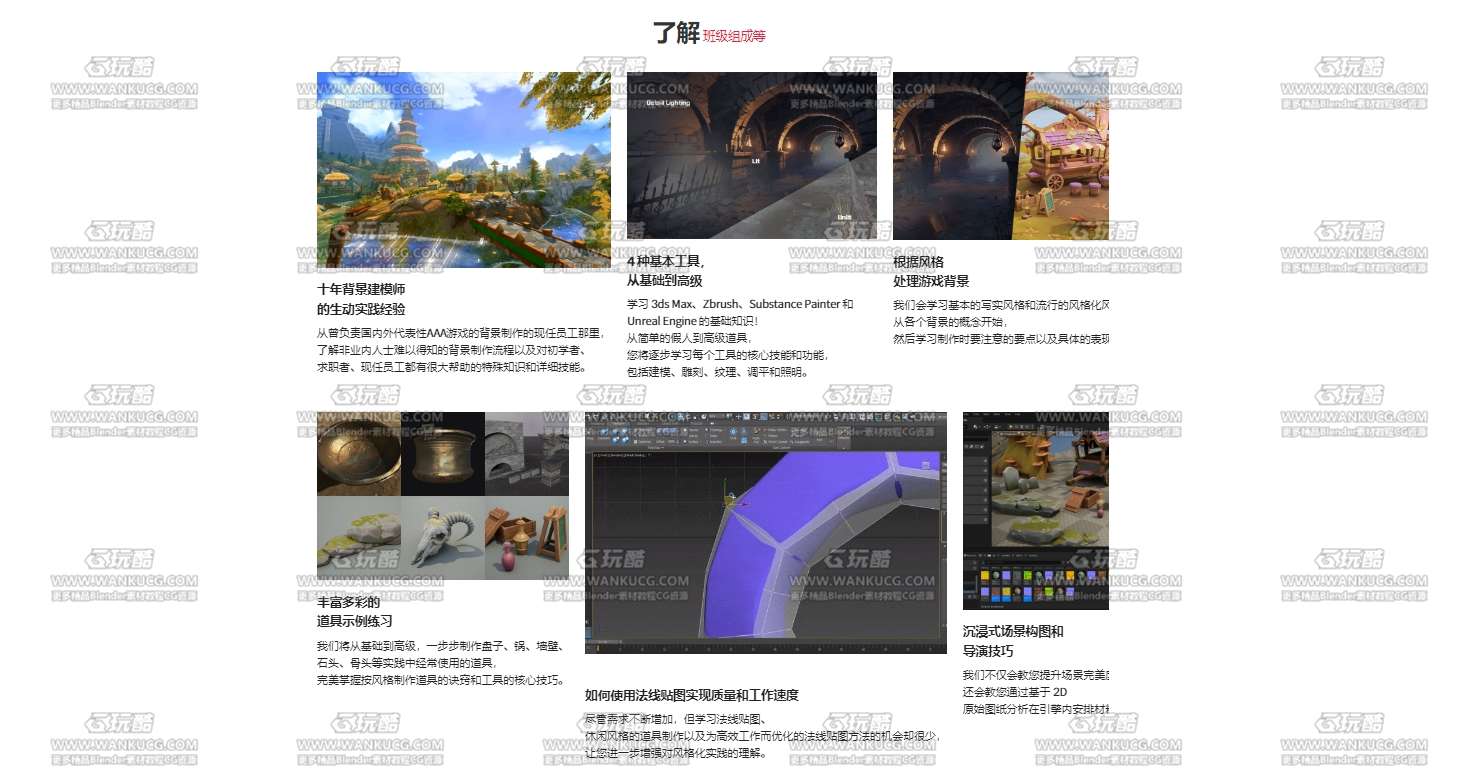The width and height of the screenshot is (1480, 782).
Task: Click heading line "从基础到高级"
Action: pyautogui.click(x=665, y=281)
